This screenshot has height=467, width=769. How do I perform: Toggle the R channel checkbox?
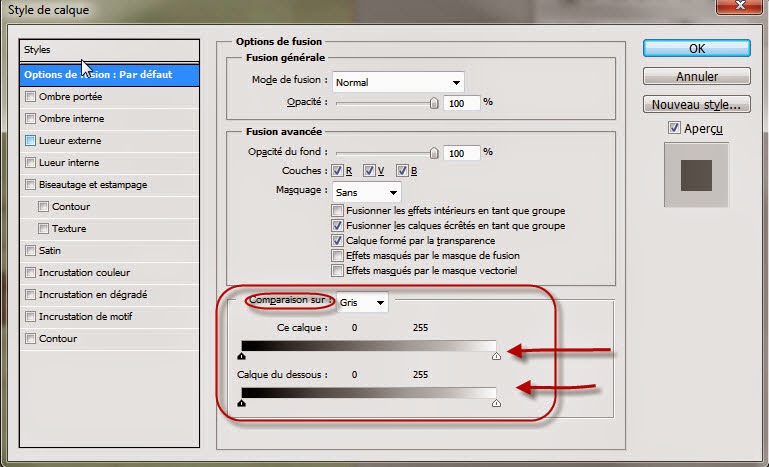pos(337,171)
